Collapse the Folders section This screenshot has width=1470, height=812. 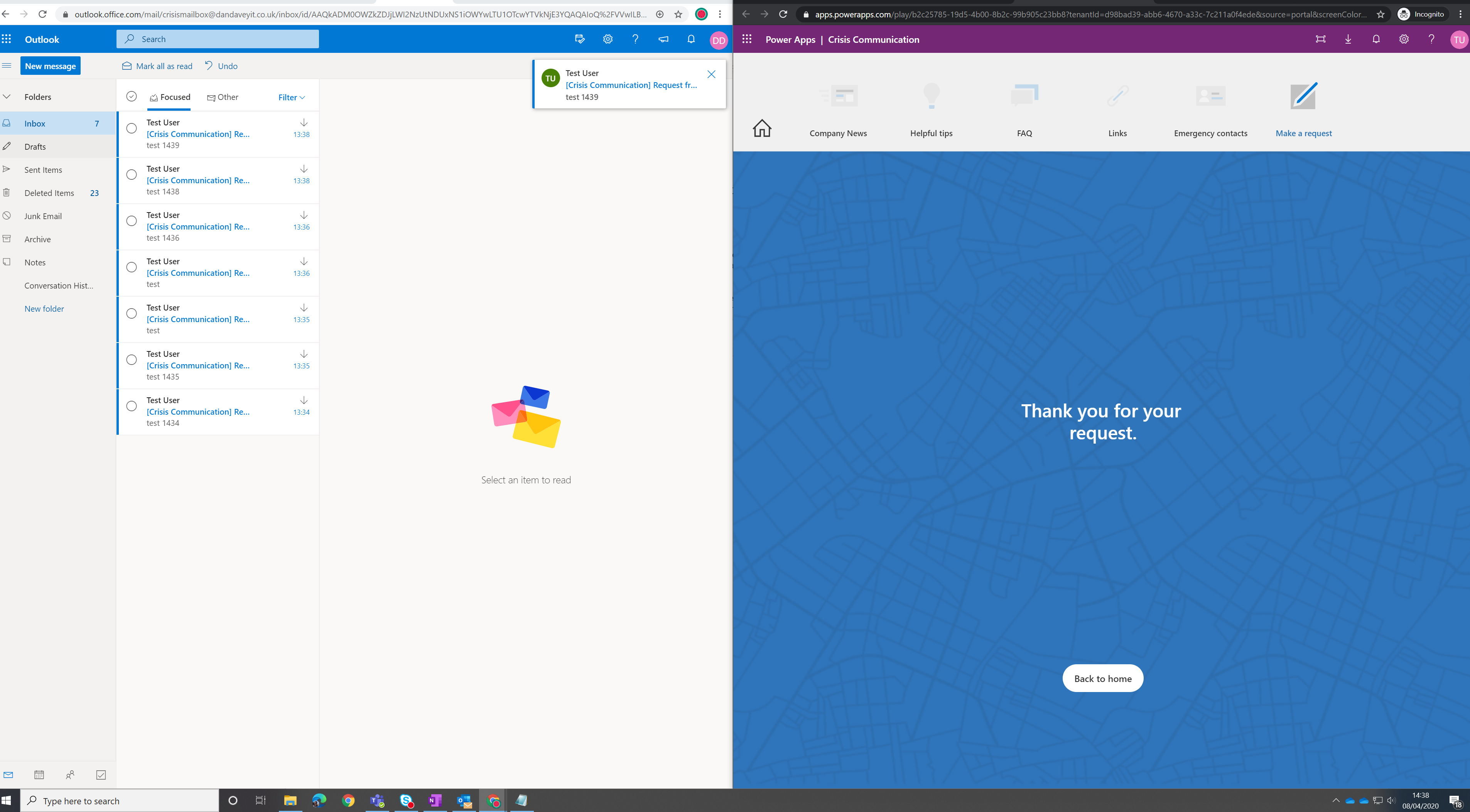pos(7,96)
